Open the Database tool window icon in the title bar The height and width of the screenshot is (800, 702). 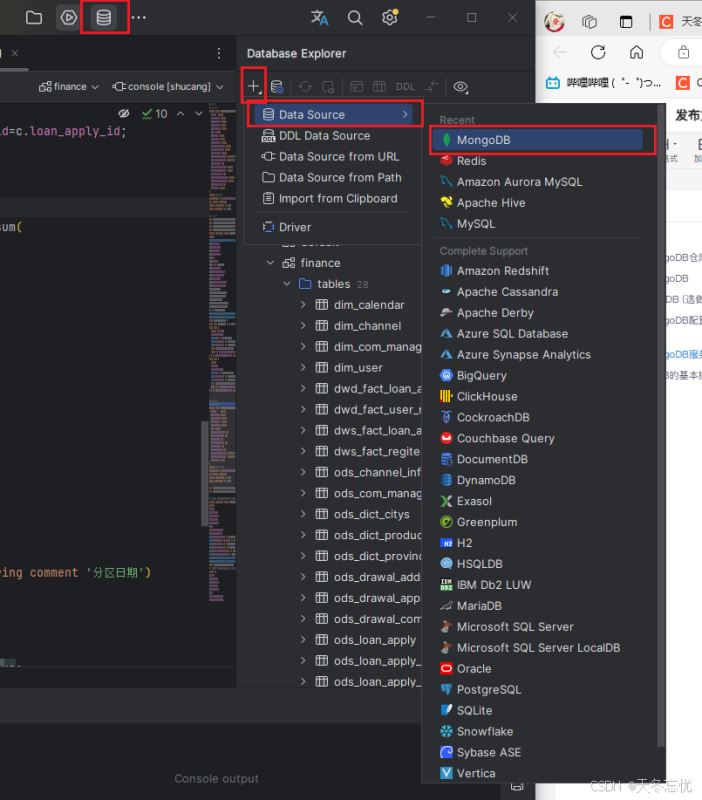coord(103,17)
